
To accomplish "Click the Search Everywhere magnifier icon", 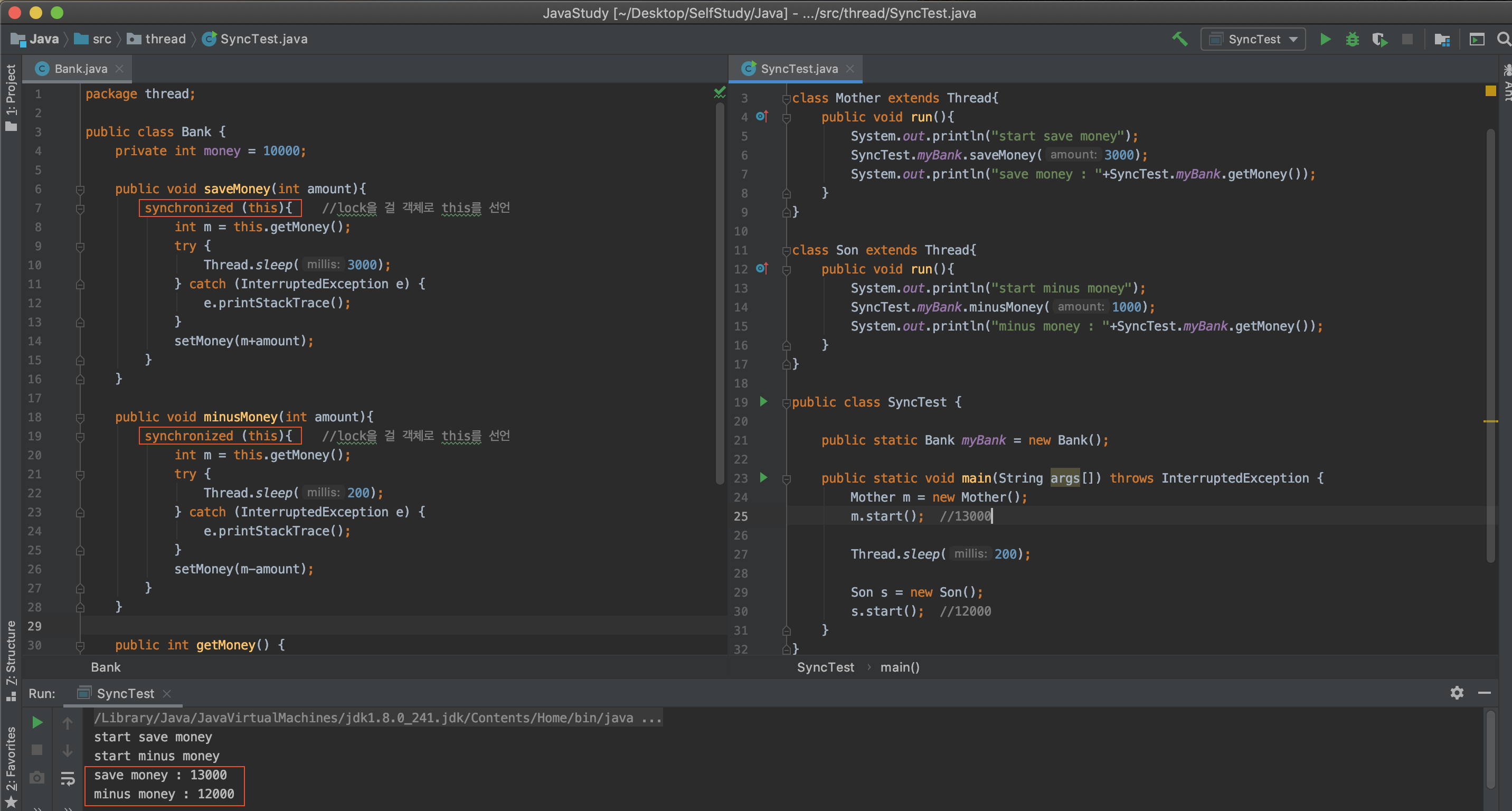I will click(1502, 39).
